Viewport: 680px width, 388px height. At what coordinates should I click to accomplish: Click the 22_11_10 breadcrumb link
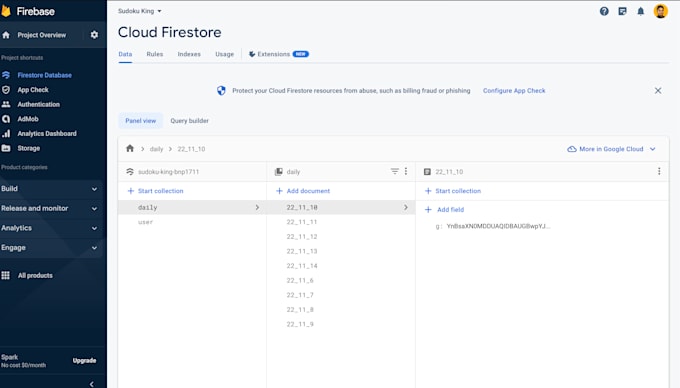point(191,149)
